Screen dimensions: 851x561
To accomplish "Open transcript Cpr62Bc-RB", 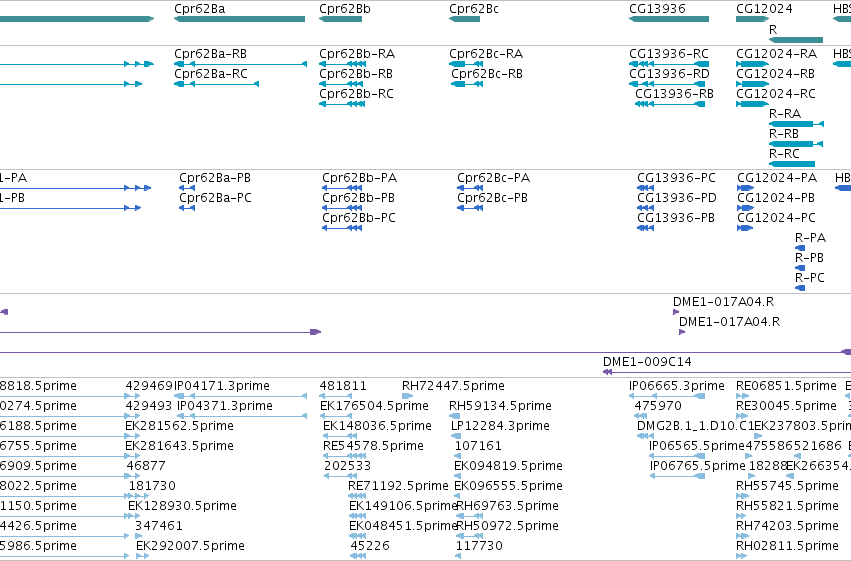I will 487,74.
